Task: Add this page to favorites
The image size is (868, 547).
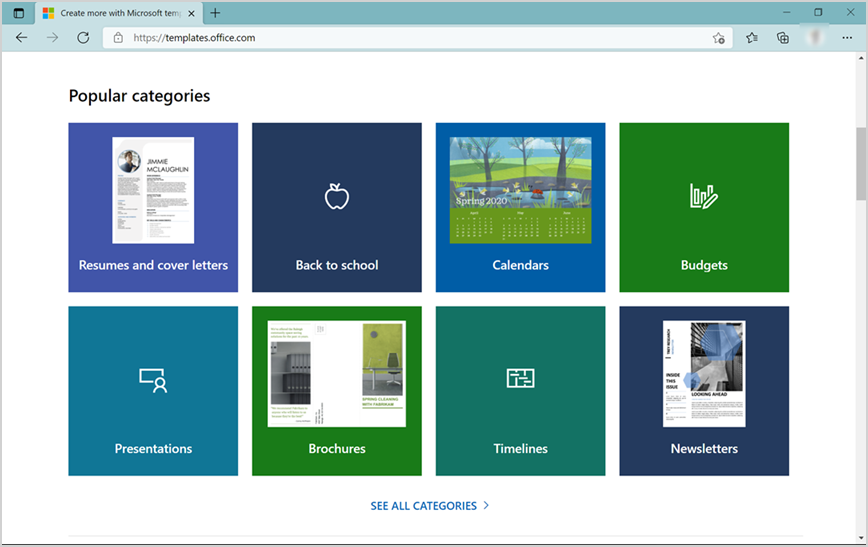Action: pos(718,38)
